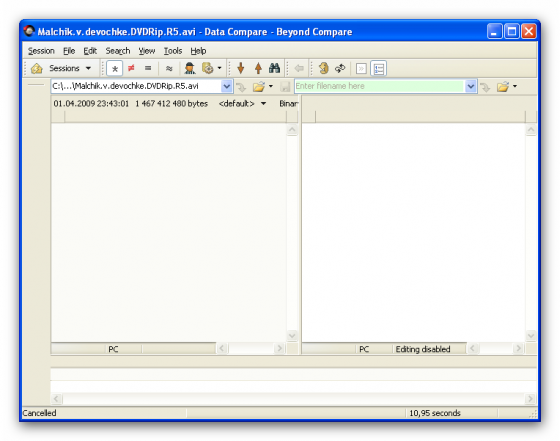The height and width of the screenshot is (441, 560).
Task: Open the Tools menu
Action: tap(173, 51)
